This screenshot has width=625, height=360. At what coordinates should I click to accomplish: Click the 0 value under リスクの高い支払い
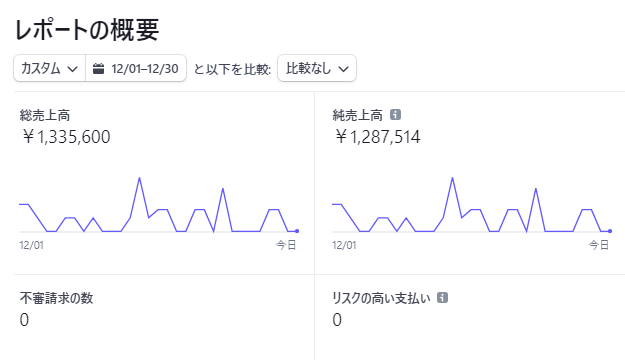pos(337,320)
